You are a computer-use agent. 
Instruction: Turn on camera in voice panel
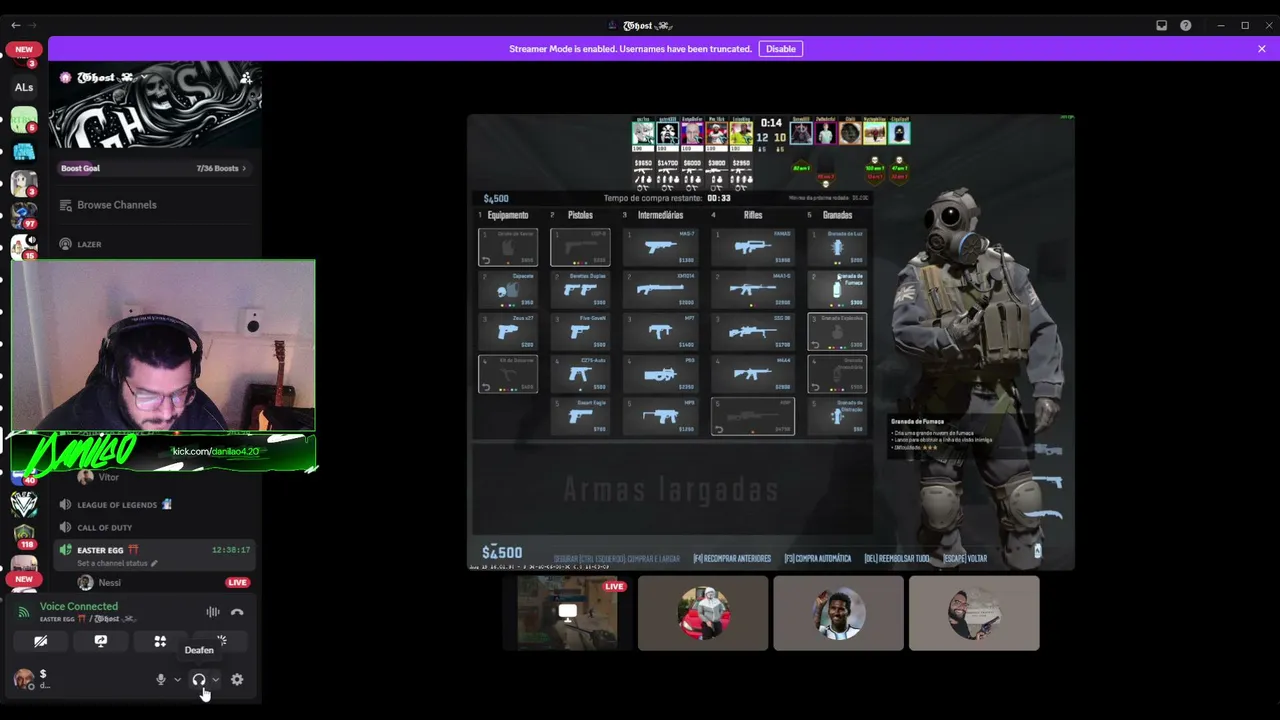coord(41,641)
